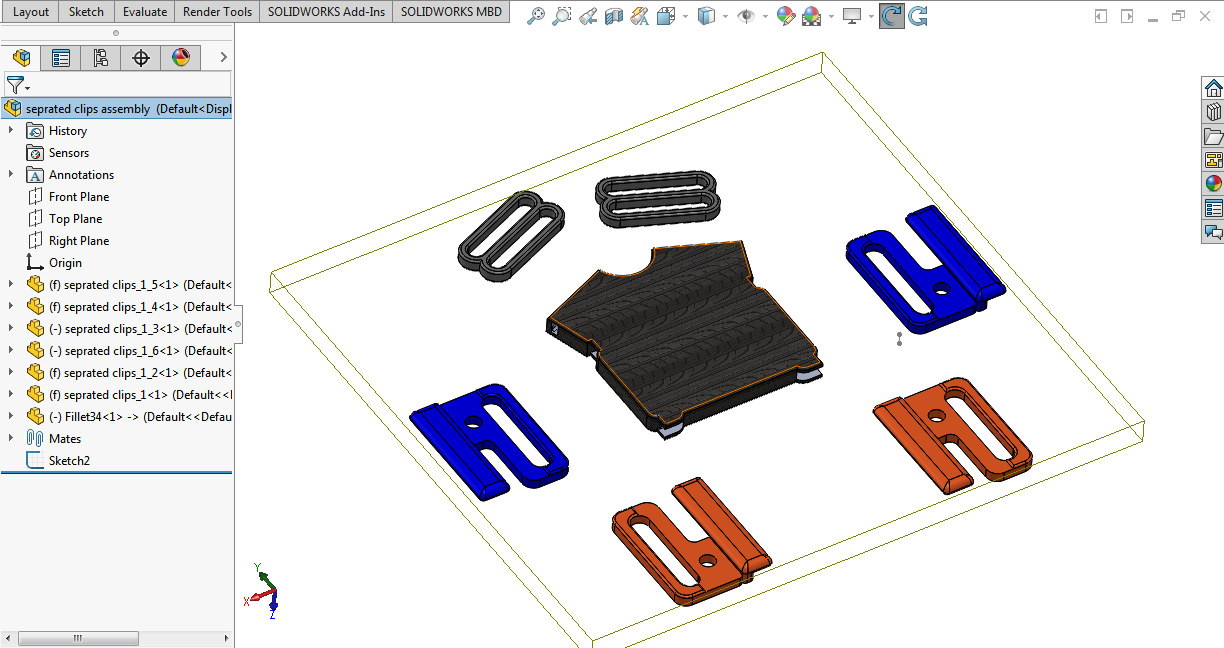This screenshot has height=648, width=1224.
Task: Switch to the ConfigurationManager tab
Action: (x=101, y=58)
